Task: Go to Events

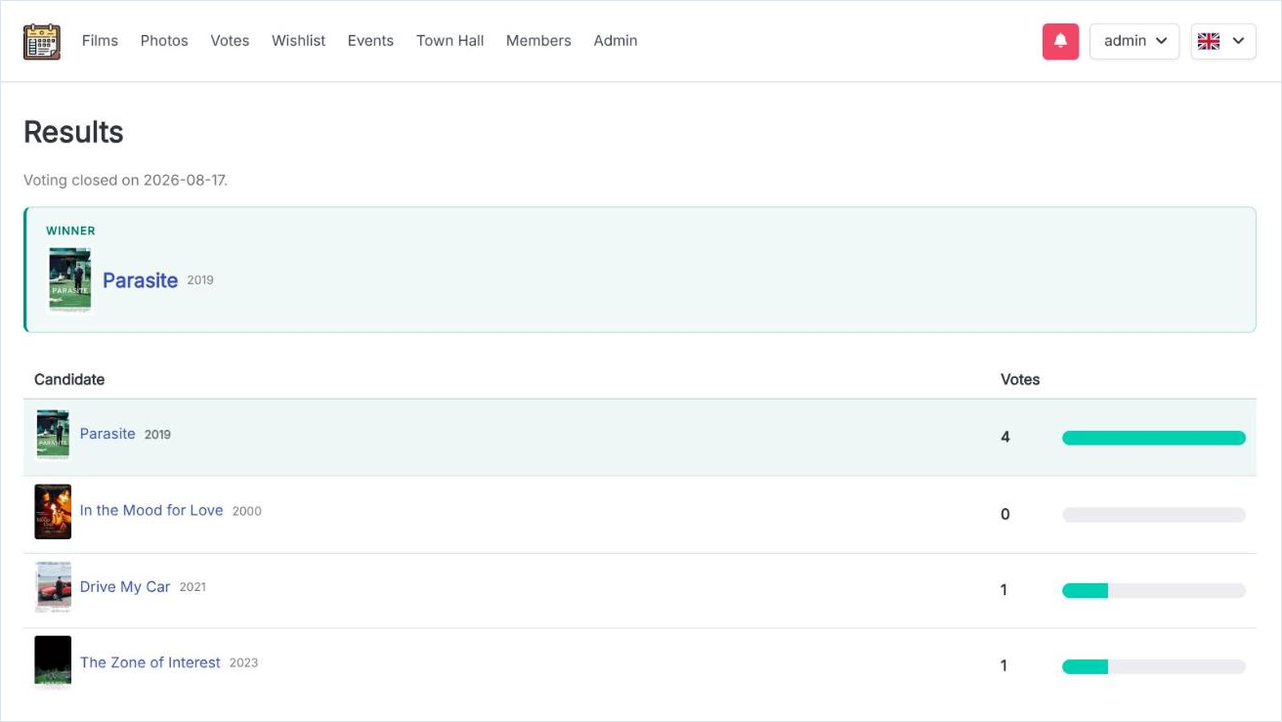Action: [370, 41]
